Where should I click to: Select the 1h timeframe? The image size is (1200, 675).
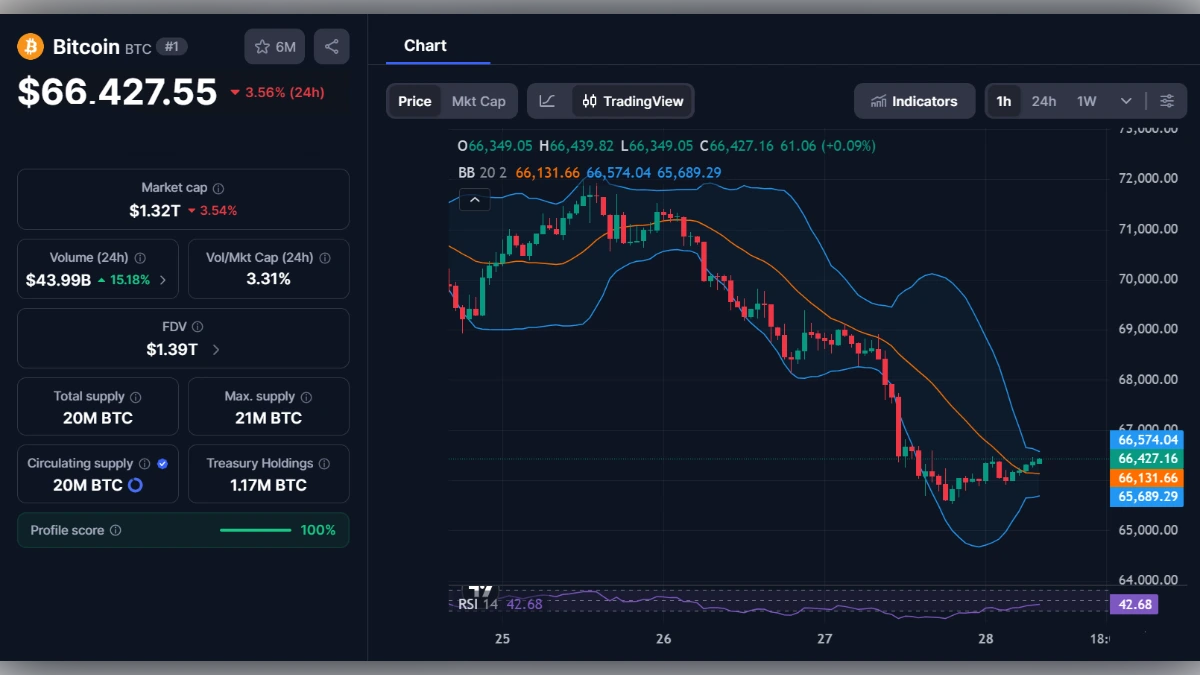[x=1004, y=100]
